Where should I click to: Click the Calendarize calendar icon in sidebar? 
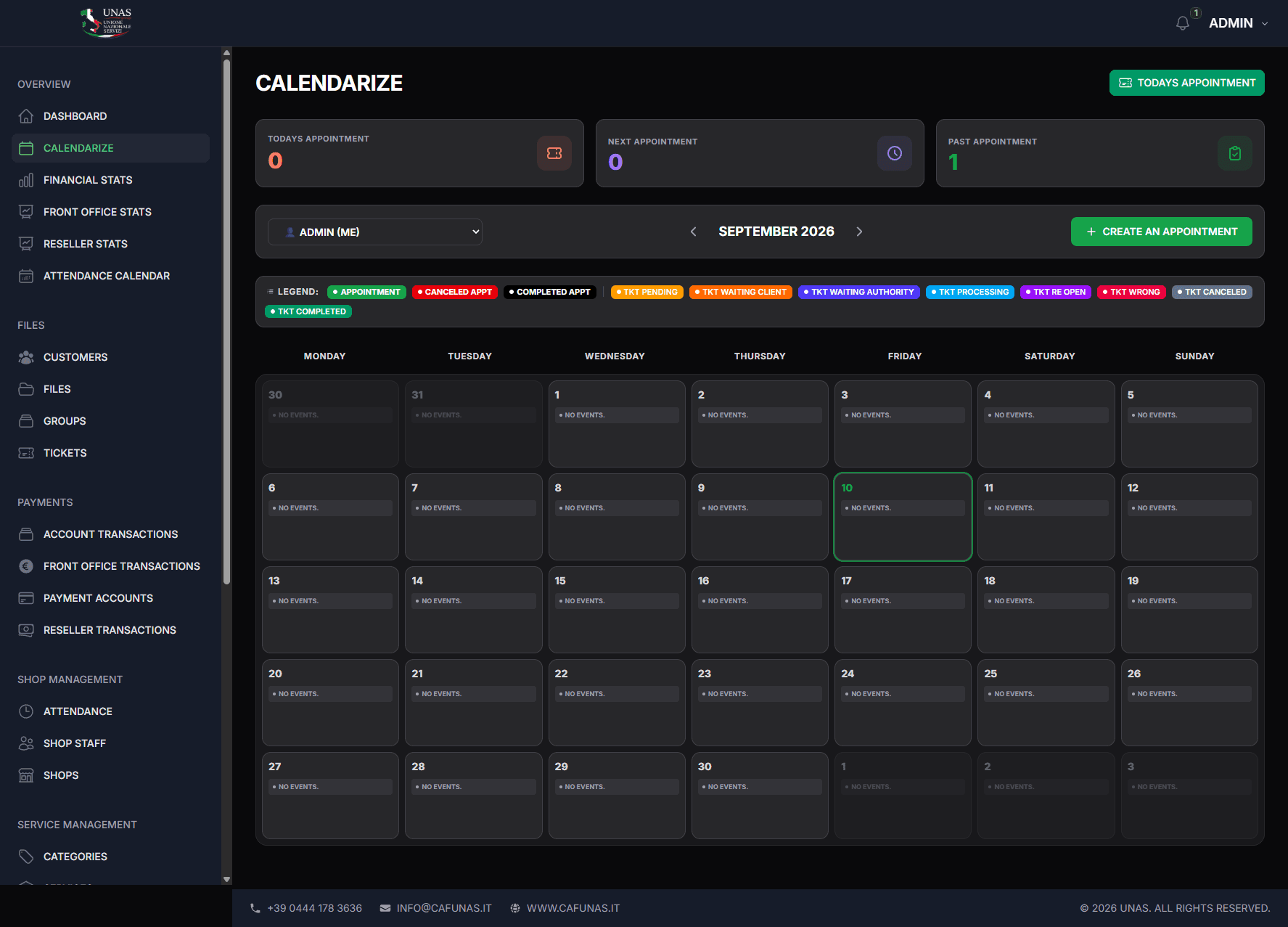coord(26,148)
